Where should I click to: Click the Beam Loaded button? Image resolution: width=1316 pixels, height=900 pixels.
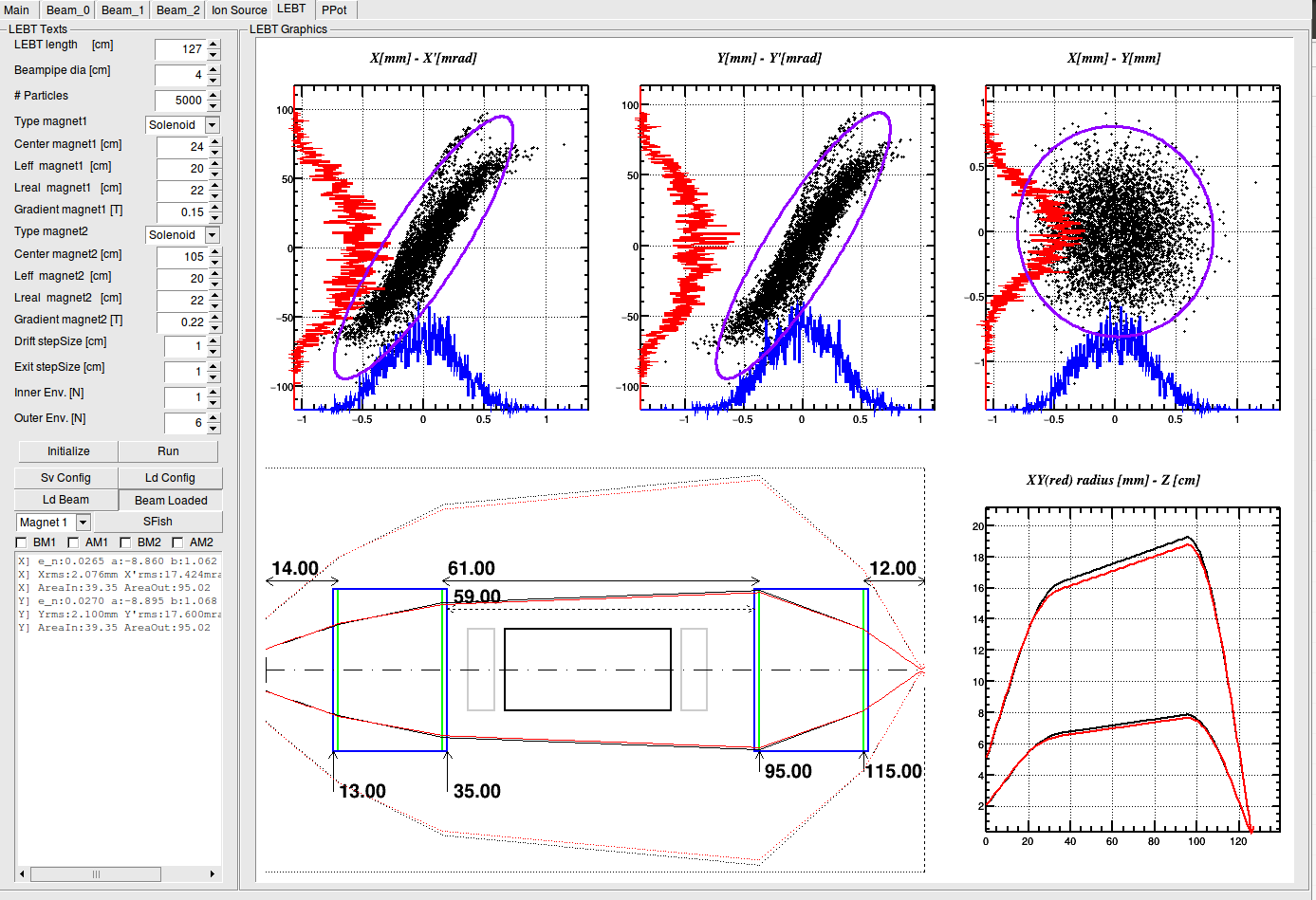click(x=171, y=501)
